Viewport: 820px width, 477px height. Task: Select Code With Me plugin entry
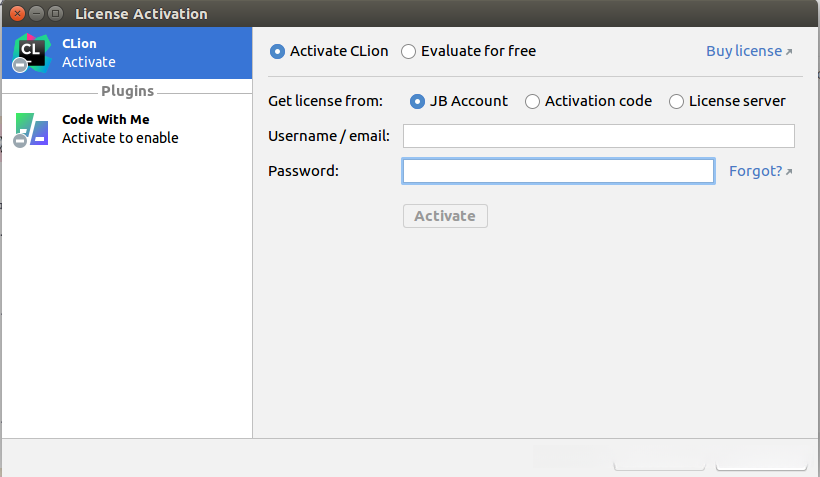tap(127, 129)
